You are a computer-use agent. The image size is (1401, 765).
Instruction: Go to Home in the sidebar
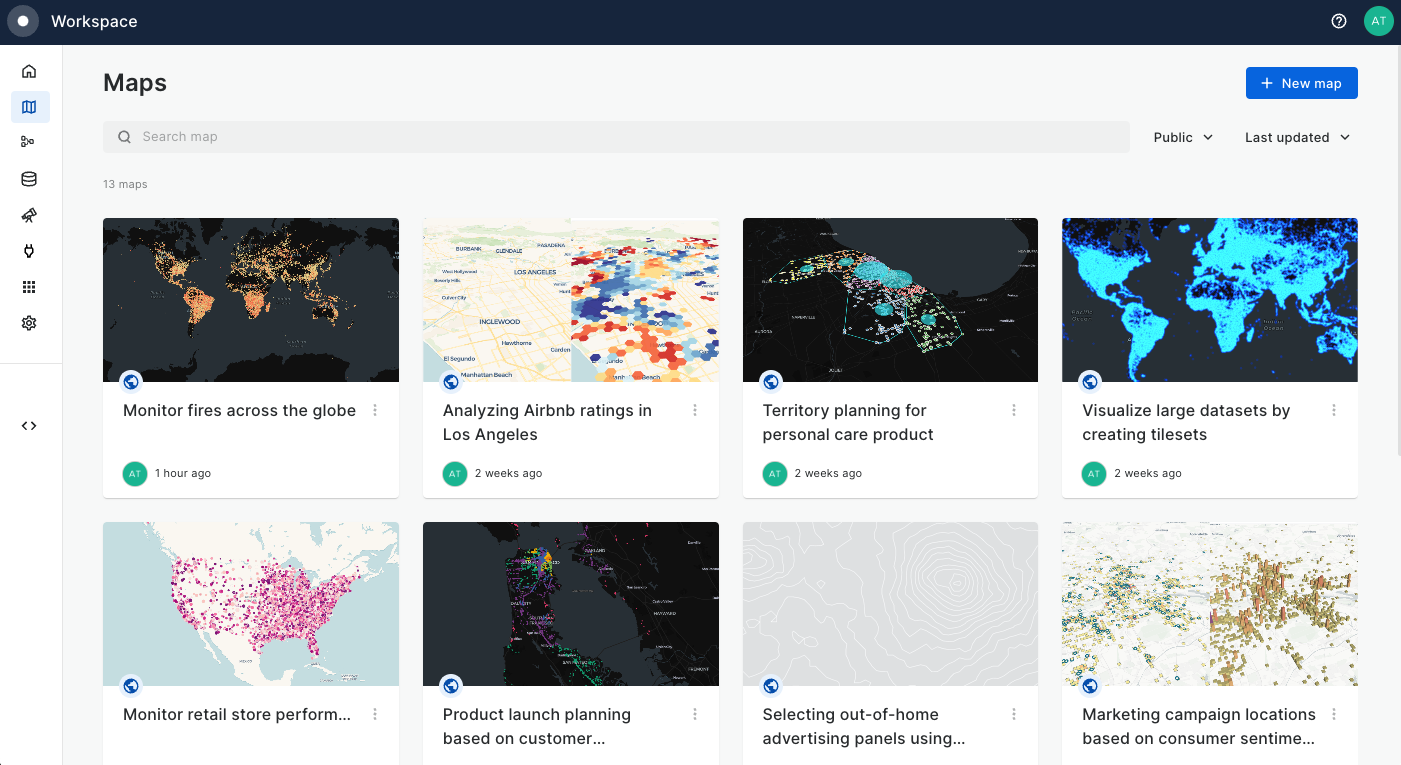[29, 71]
